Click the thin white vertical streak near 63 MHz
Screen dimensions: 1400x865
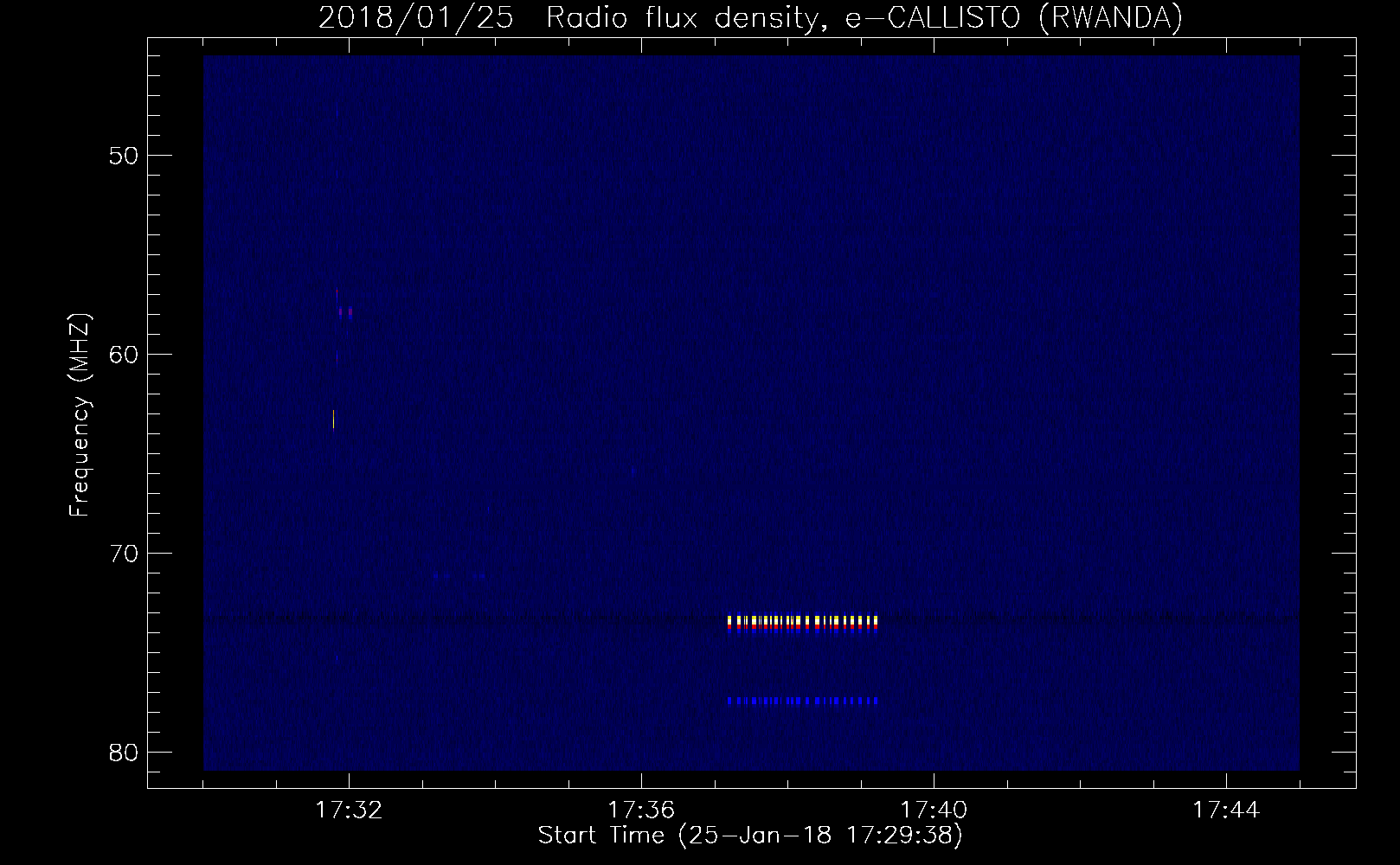point(333,419)
